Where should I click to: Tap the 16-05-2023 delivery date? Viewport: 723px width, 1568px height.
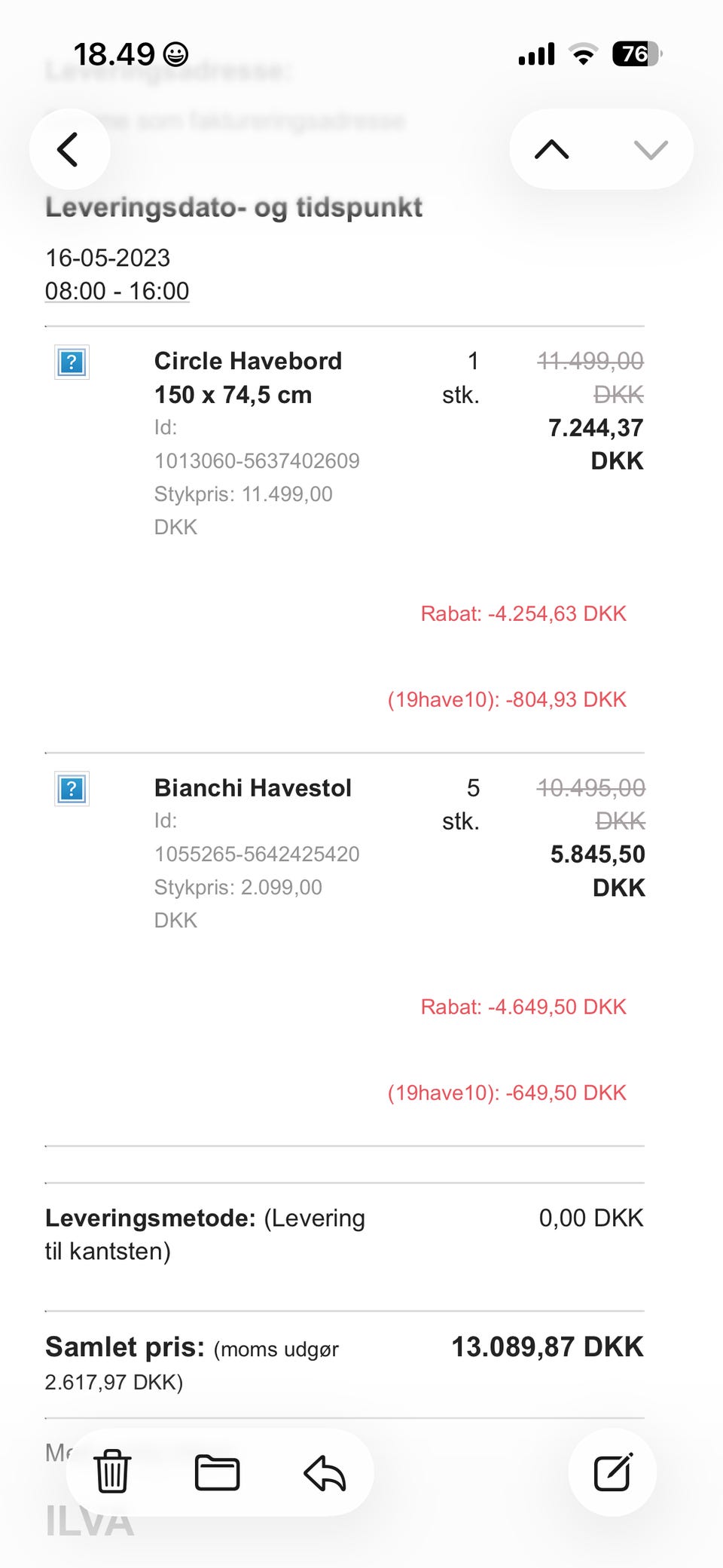pyautogui.click(x=108, y=258)
